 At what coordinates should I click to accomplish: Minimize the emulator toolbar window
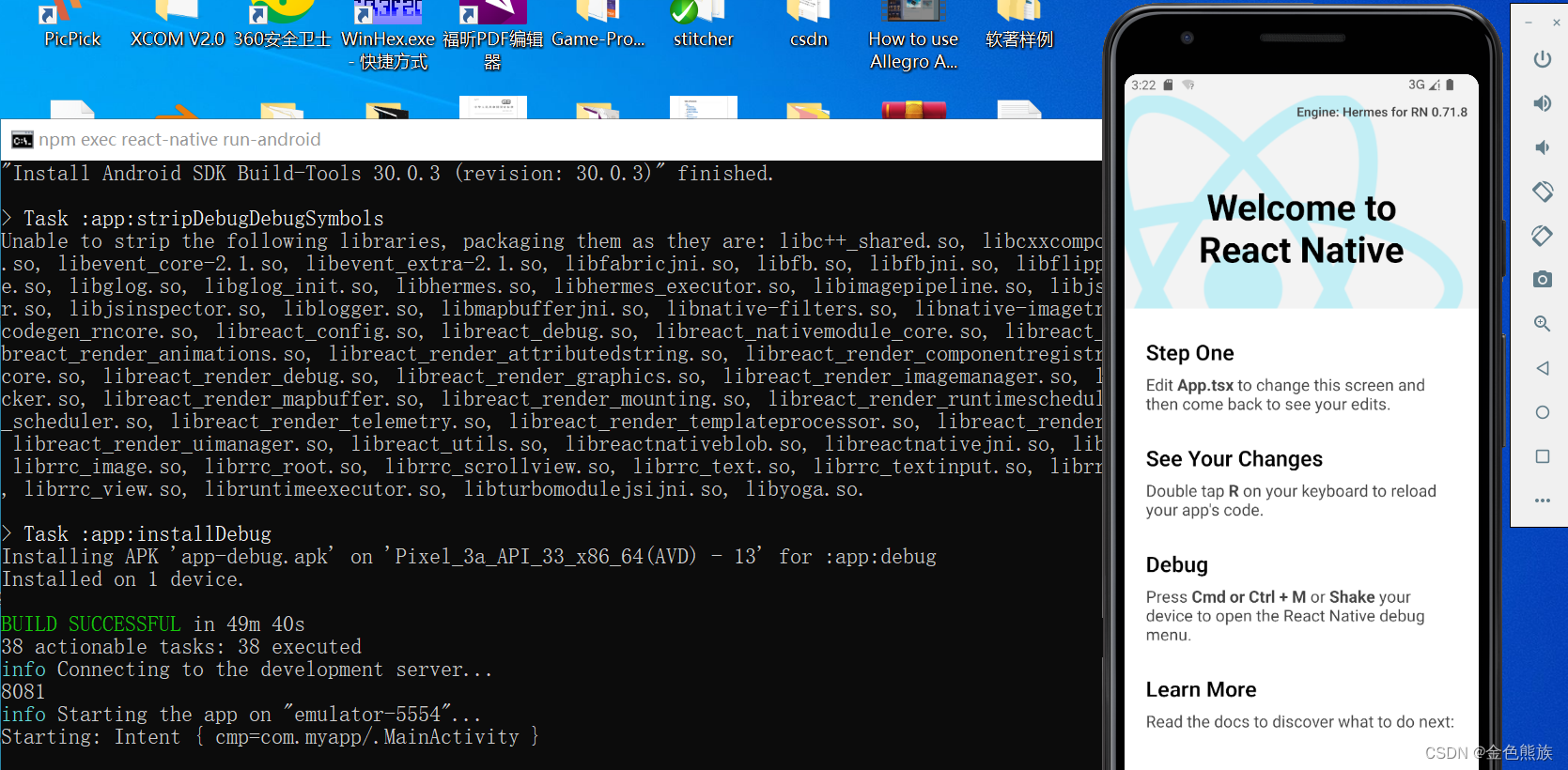coord(1529,22)
